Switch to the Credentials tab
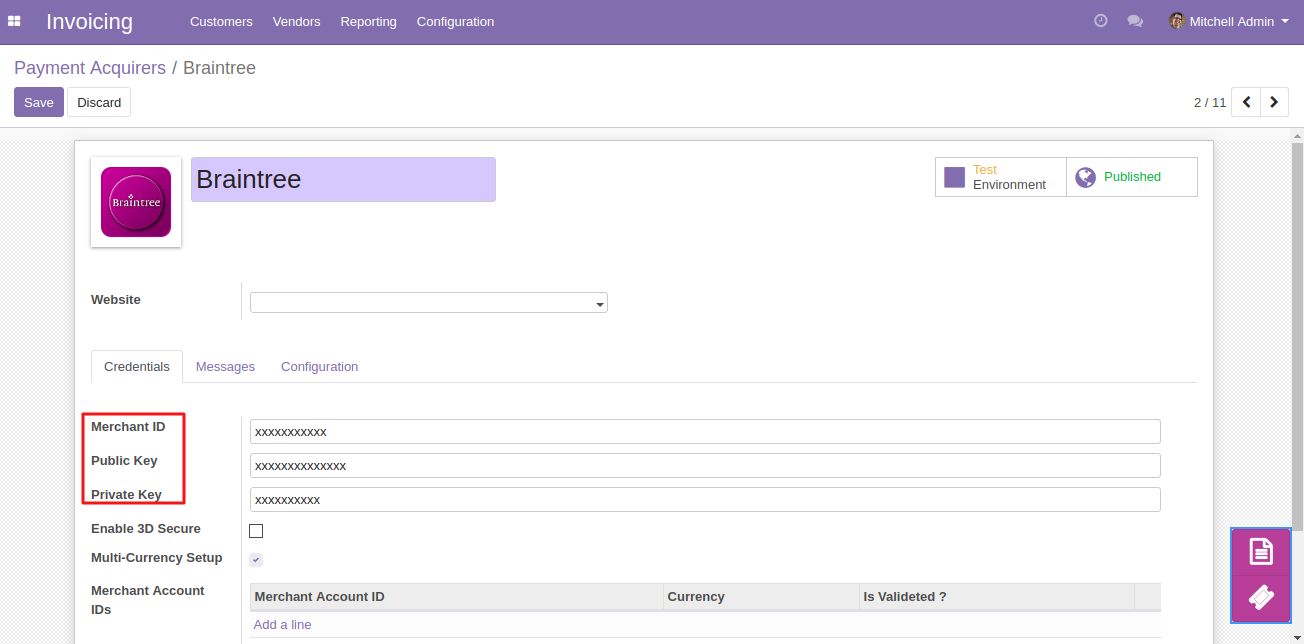Screen dimensions: 1304x644 137,367
